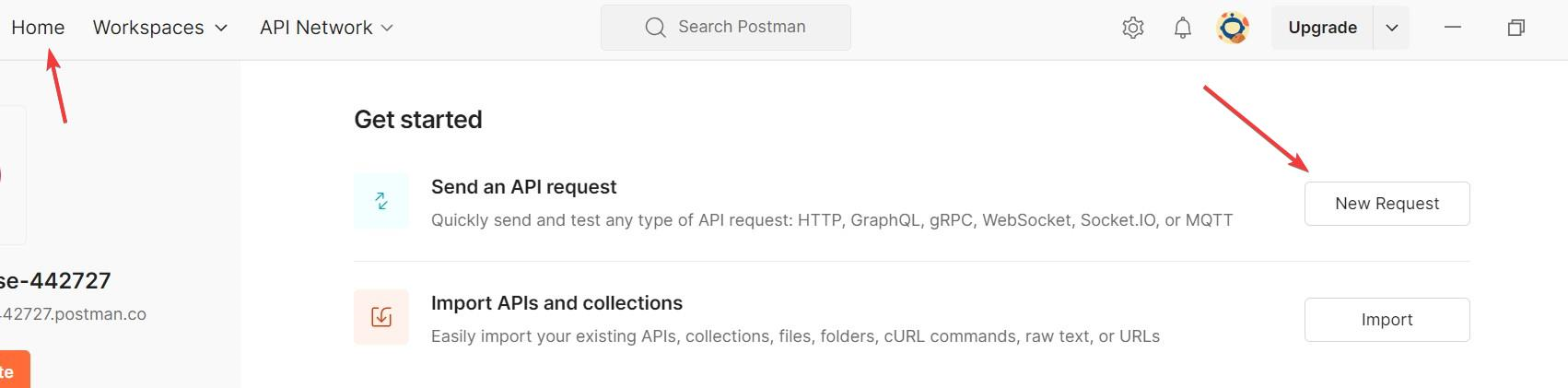Click the Send an API request heading
The width and height of the screenshot is (1568, 388).
[523, 187]
